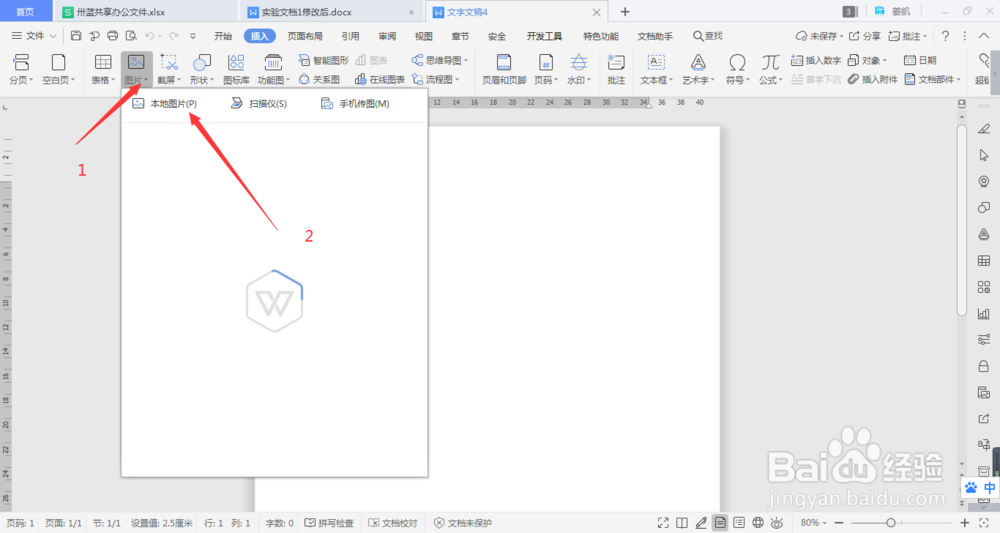Click the Undo arrow icon
The width and height of the screenshot is (1000, 533).
[x=149, y=36]
